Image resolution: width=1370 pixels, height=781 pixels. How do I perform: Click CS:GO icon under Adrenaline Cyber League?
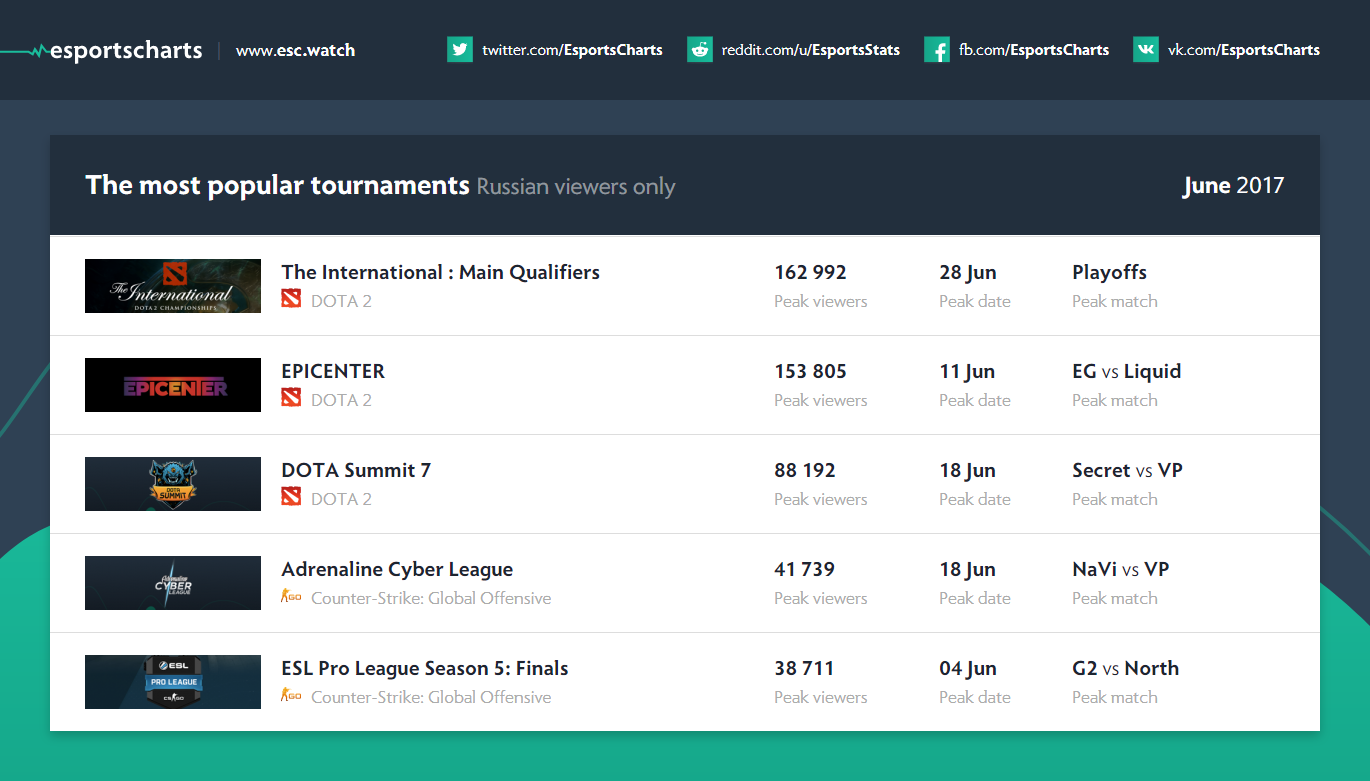click(x=291, y=597)
